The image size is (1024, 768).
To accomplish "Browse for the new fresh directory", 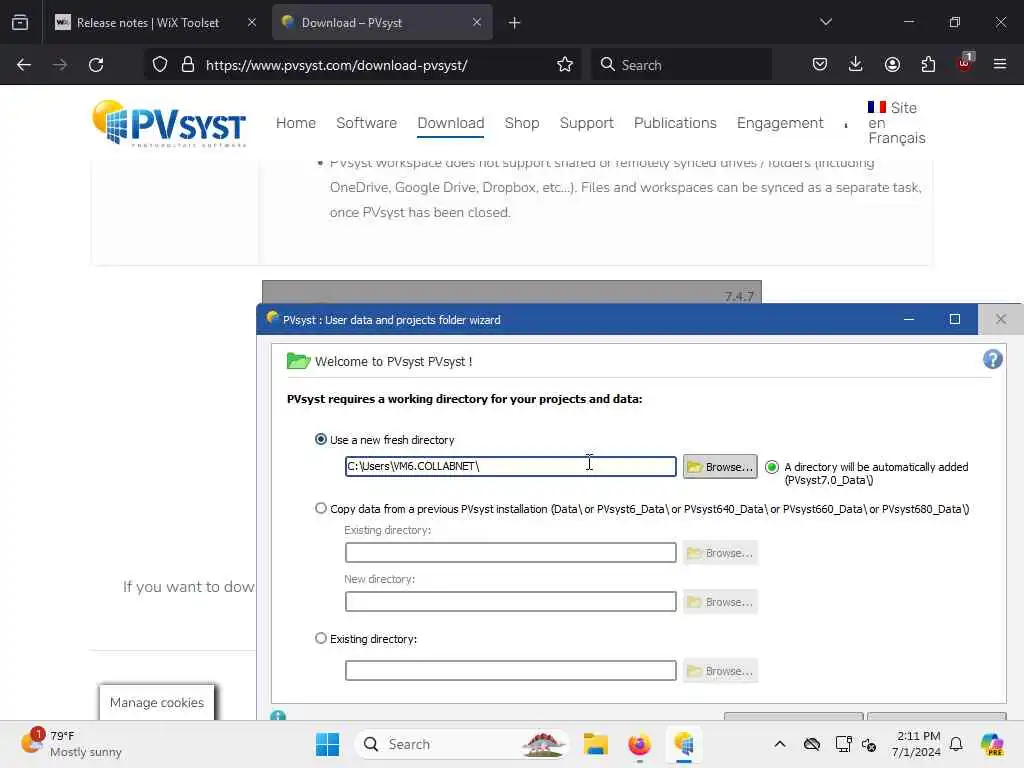I will tap(720, 466).
